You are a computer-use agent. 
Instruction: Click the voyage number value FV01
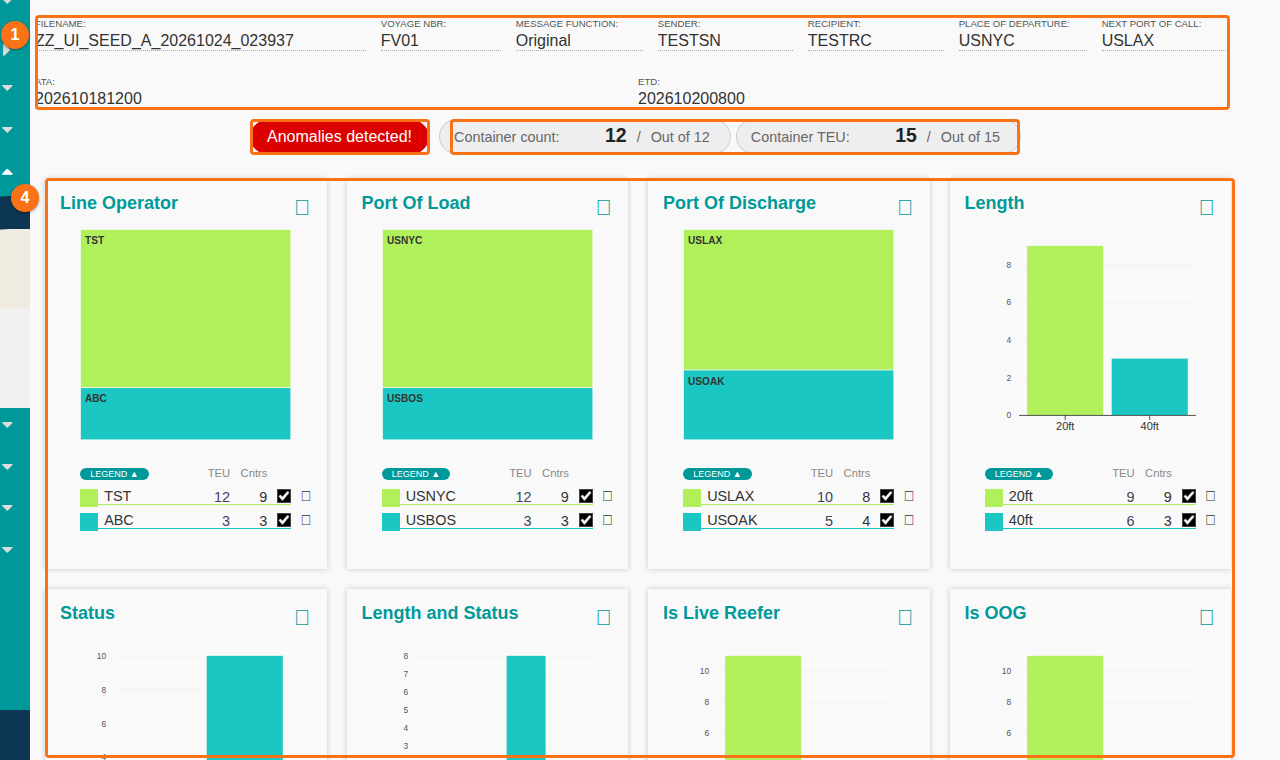pyautogui.click(x=401, y=41)
